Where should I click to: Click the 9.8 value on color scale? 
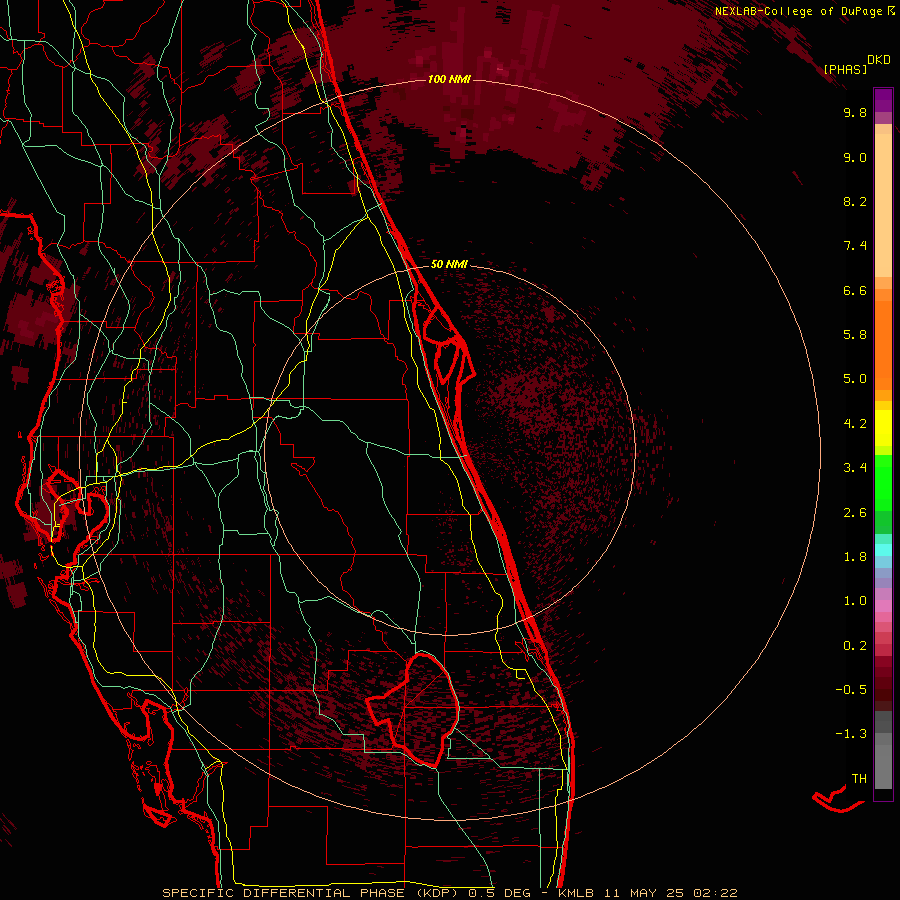pos(855,112)
